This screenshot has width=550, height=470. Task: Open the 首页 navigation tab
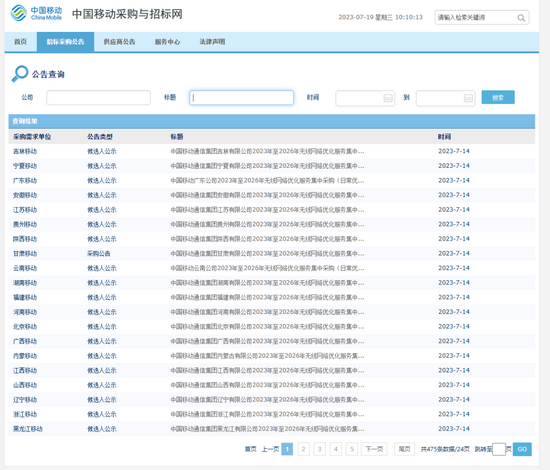(x=20, y=42)
